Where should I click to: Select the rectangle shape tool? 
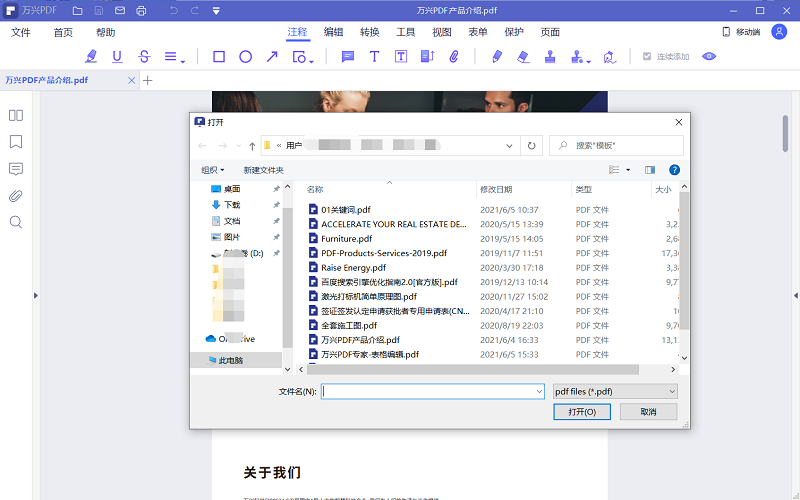click(x=219, y=57)
